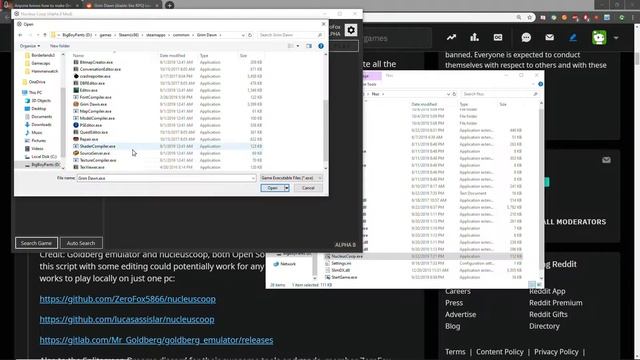The image size is (640, 360).
Task: Select Editor.exe in the file list
Action: point(89,90)
